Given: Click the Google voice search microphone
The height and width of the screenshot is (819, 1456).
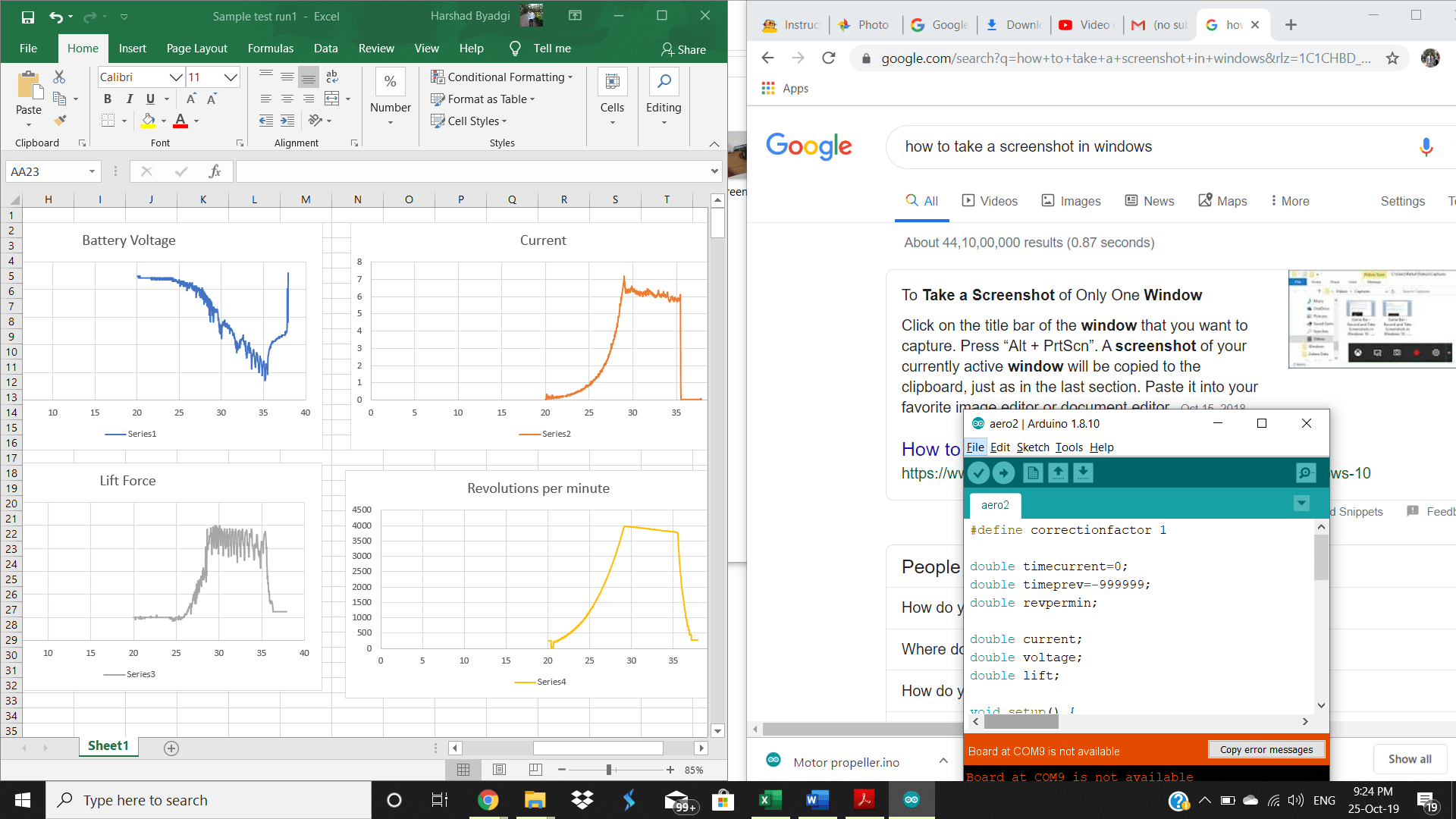Looking at the screenshot, I should [1426, 147].
